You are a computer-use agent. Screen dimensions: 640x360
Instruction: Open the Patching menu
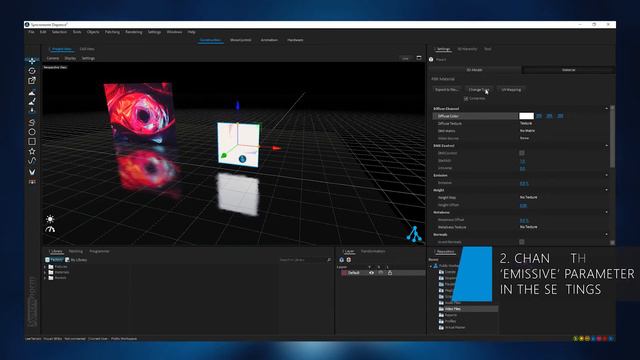coord(112,32)
